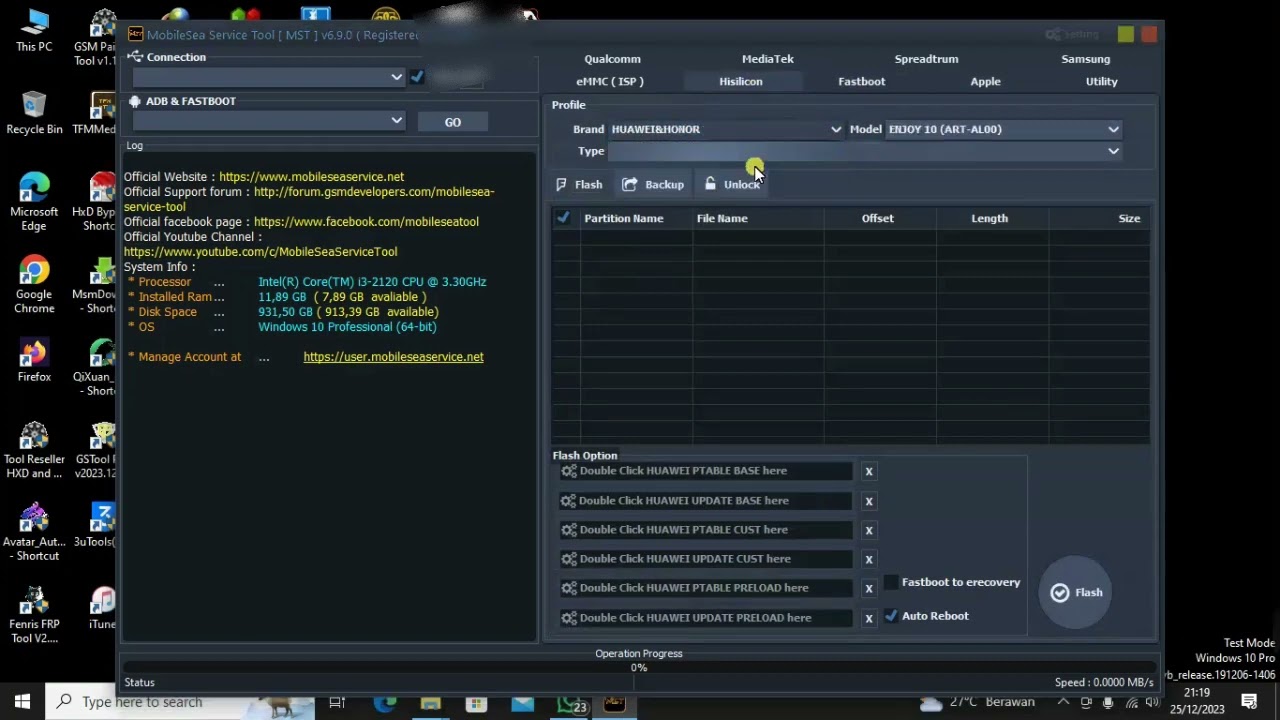Viewport: 1280px width, 720px height.
Task: Open Task View on the taskbar
Action: tap(337, 702)
